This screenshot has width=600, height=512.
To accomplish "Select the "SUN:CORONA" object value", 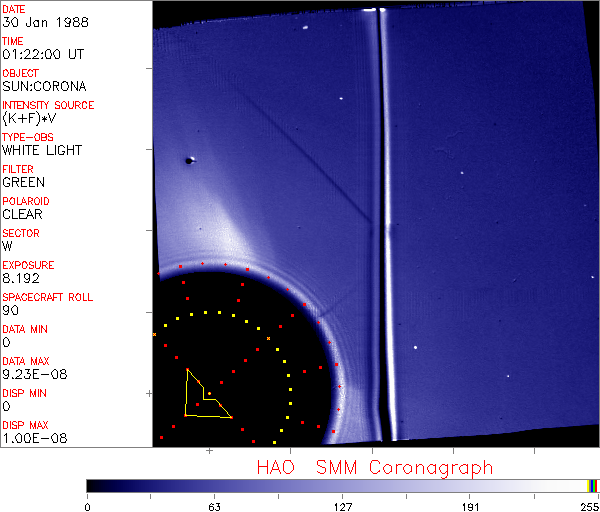I will point(40,87).
